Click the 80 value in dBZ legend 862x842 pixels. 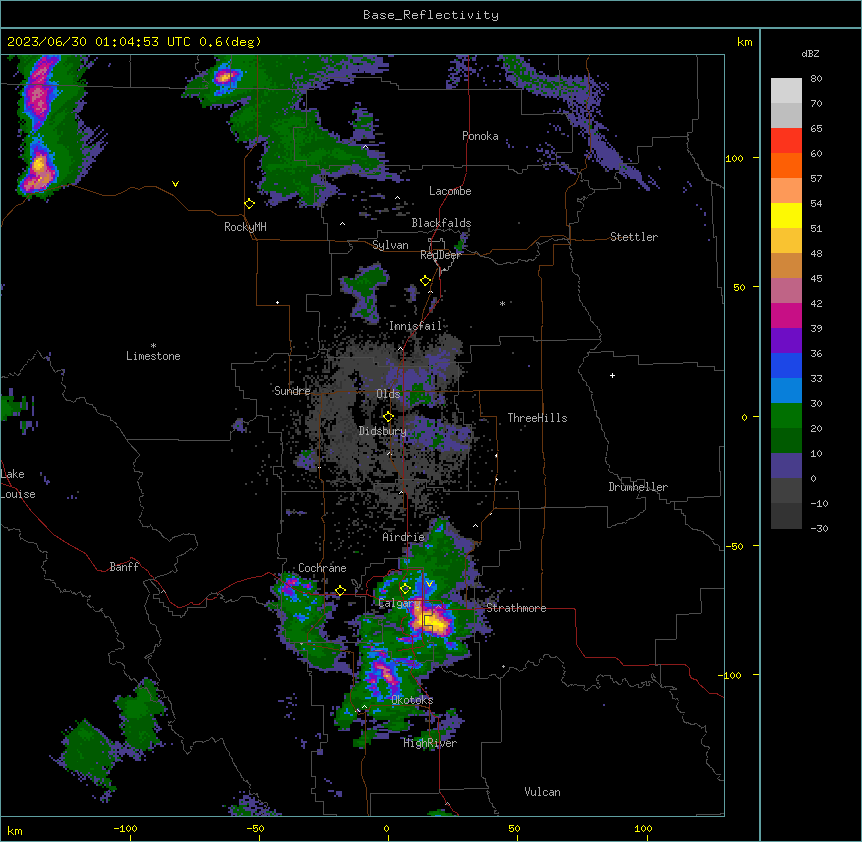[816, 79]
